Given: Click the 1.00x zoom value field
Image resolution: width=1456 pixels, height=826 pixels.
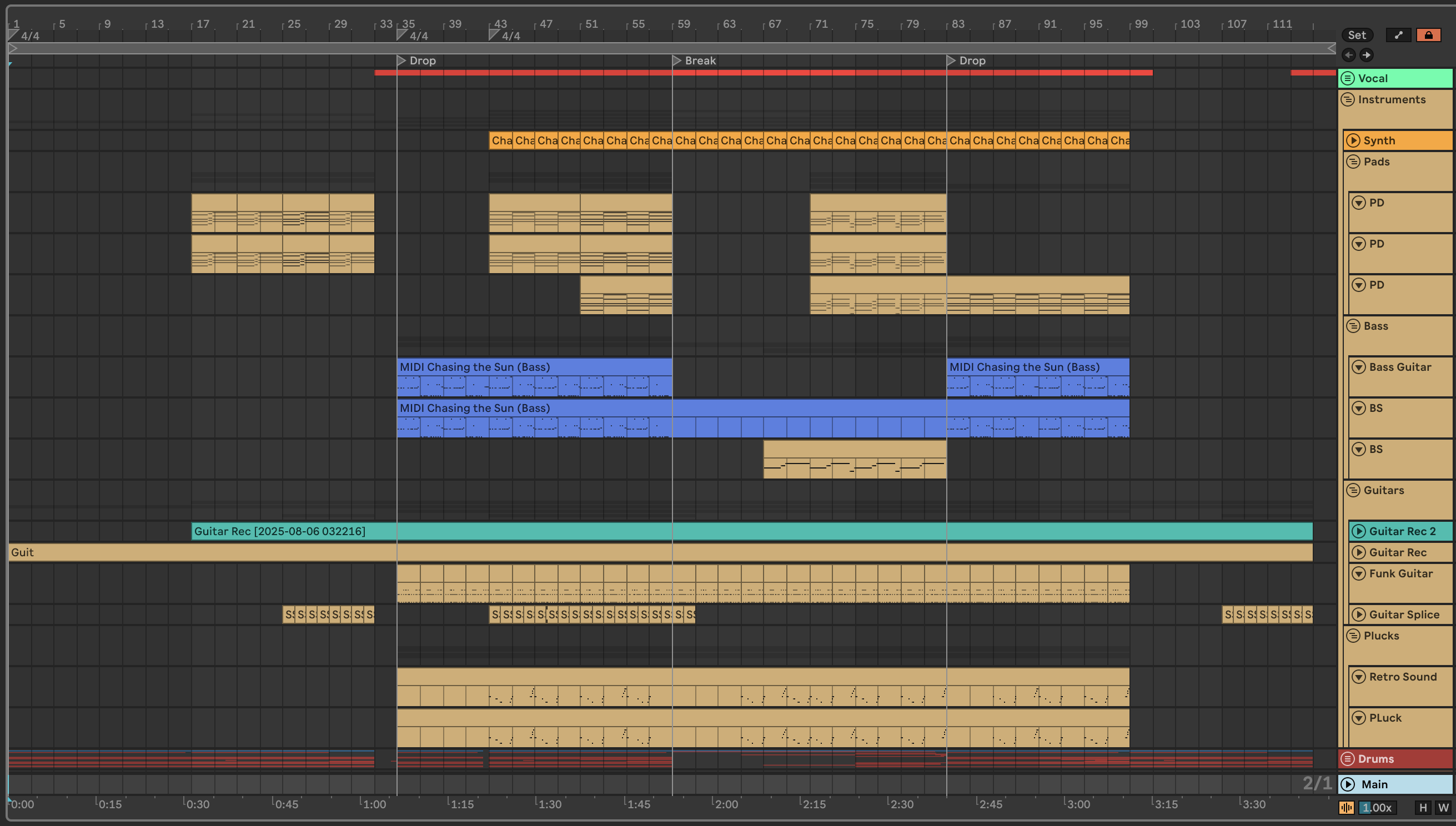Looking at the screenshot, I should click(1378, 807).
